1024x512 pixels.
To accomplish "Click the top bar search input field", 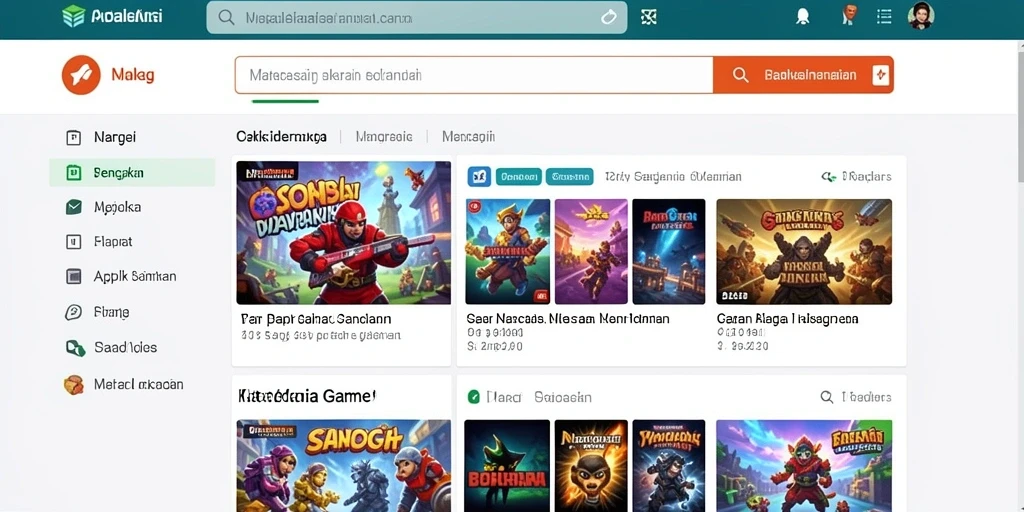I will (417, 18).
